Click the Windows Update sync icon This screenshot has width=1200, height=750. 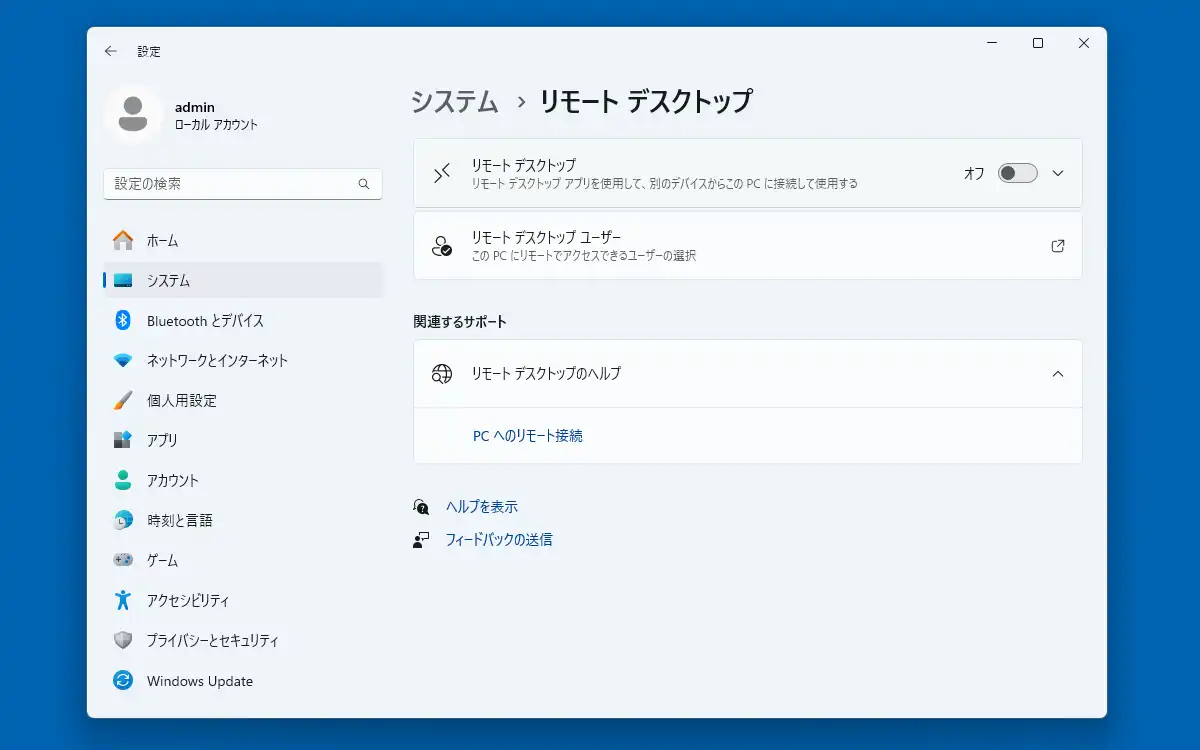123,680
